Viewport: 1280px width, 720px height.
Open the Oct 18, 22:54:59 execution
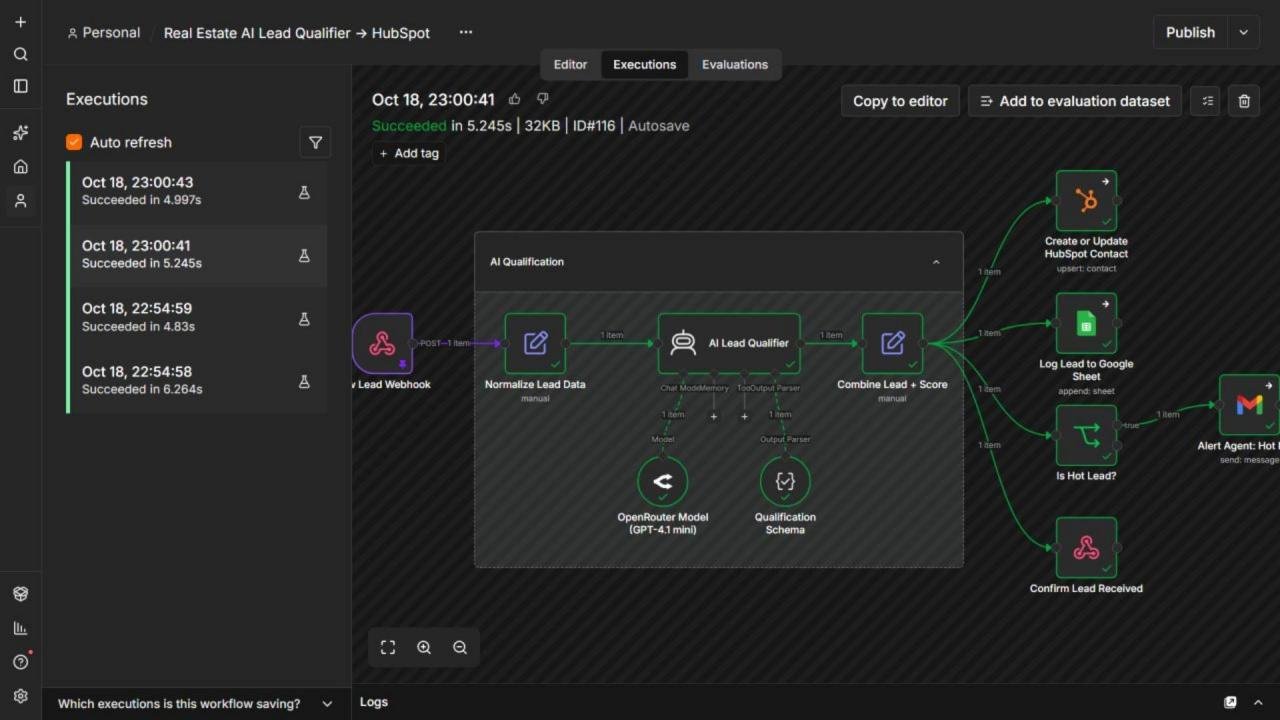(197, 318)
